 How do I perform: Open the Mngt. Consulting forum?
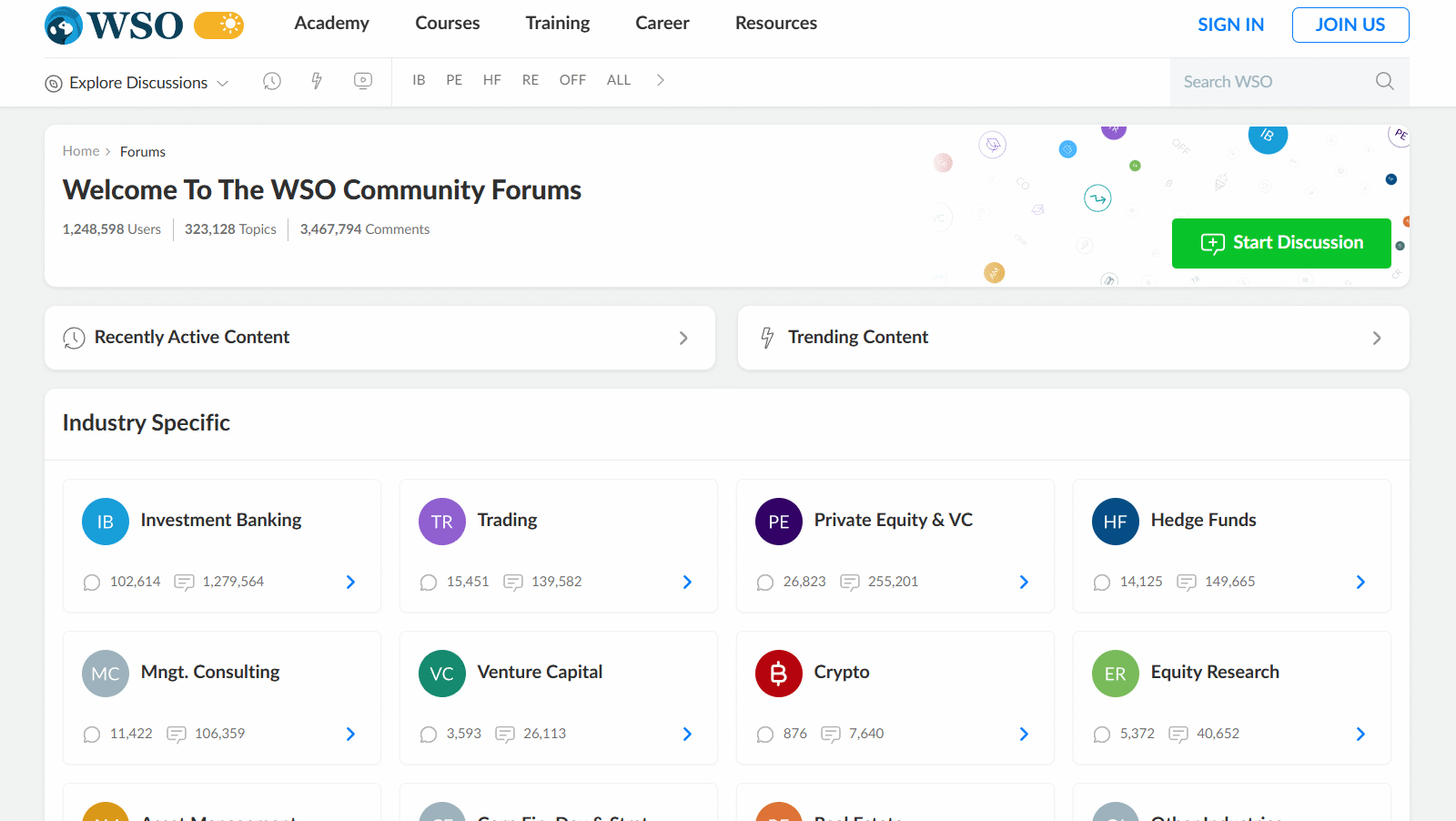coord(210,672)
